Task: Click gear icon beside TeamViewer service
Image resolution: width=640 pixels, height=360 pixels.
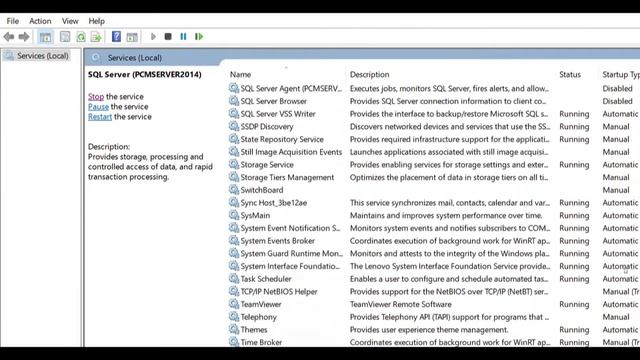Action: pyautogui.click(x=234, y=304)
